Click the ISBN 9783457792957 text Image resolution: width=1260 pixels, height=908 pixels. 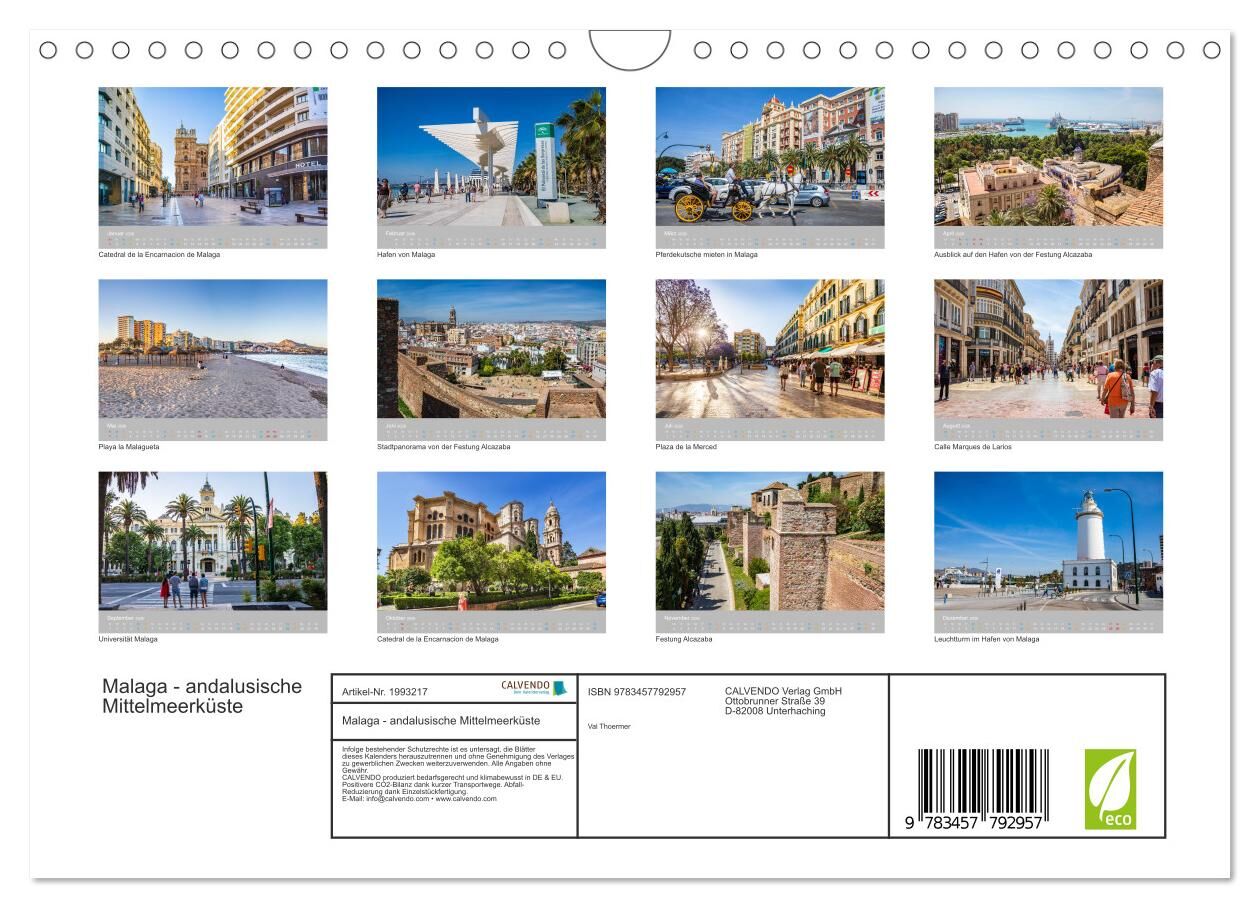637,691
